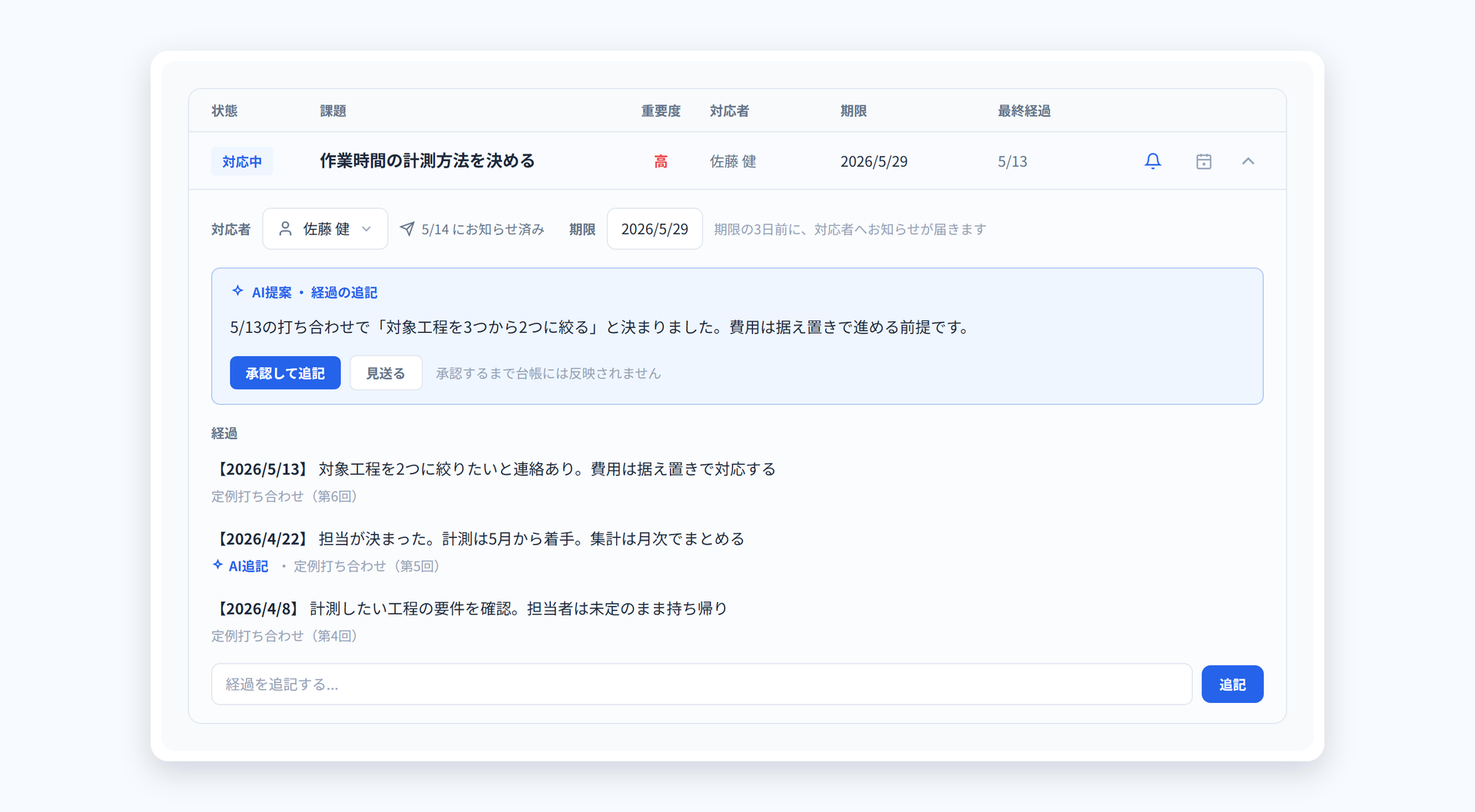Screen dimensions: 1475x812
Task: Click the AI提案 sparkle icon
Action: 238,291
